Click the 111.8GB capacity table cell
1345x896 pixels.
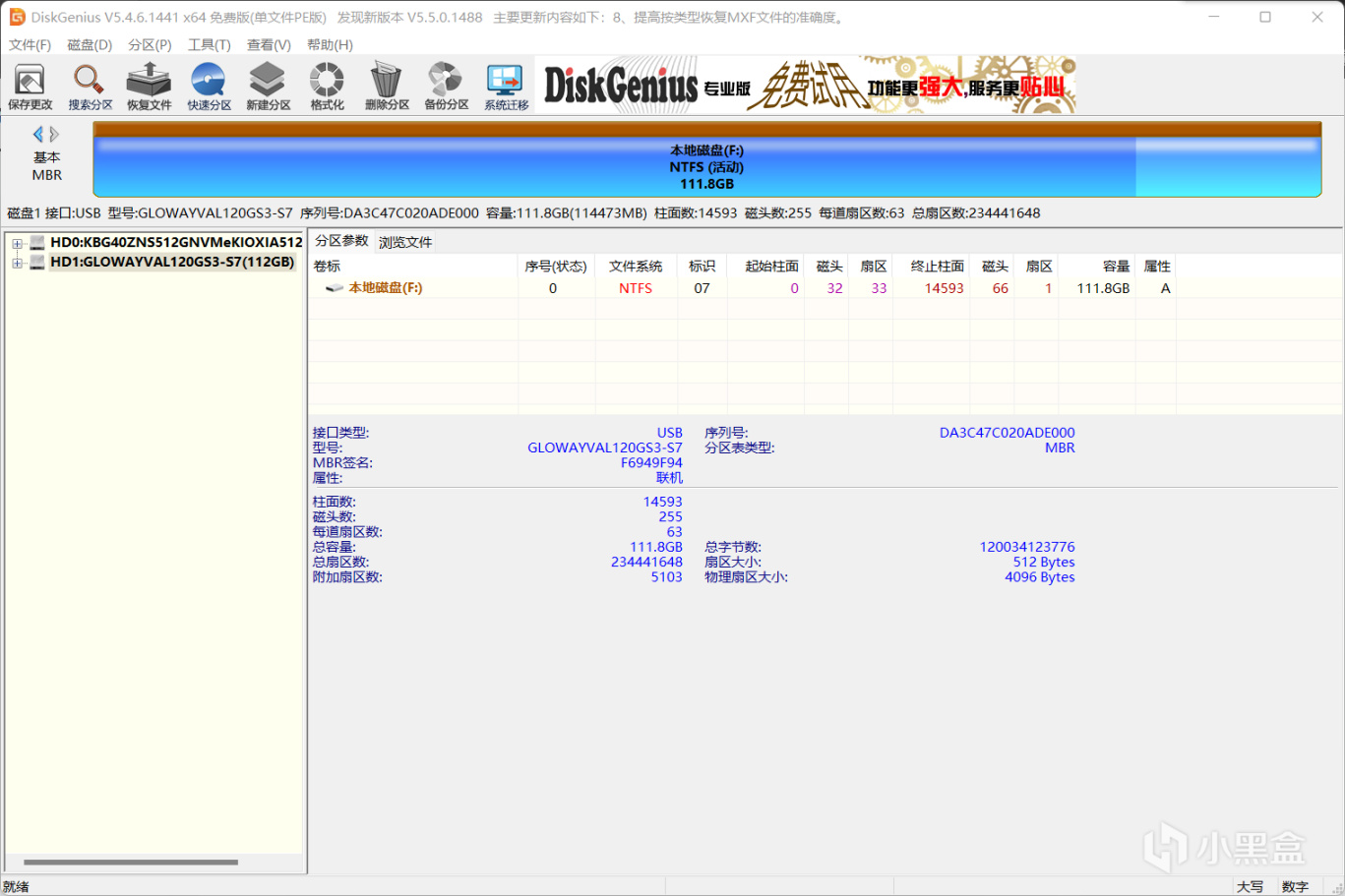(1103, 288)
